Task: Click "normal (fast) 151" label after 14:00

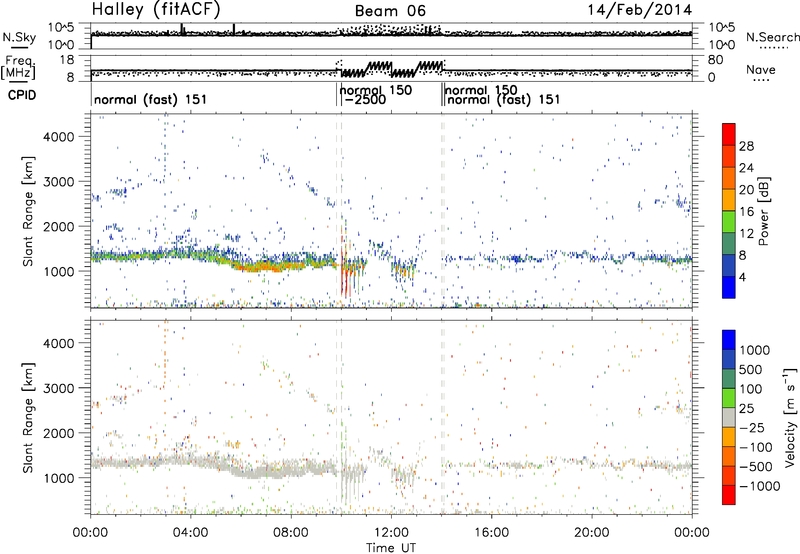Action: pyautogui.click(x=504, y=99)
